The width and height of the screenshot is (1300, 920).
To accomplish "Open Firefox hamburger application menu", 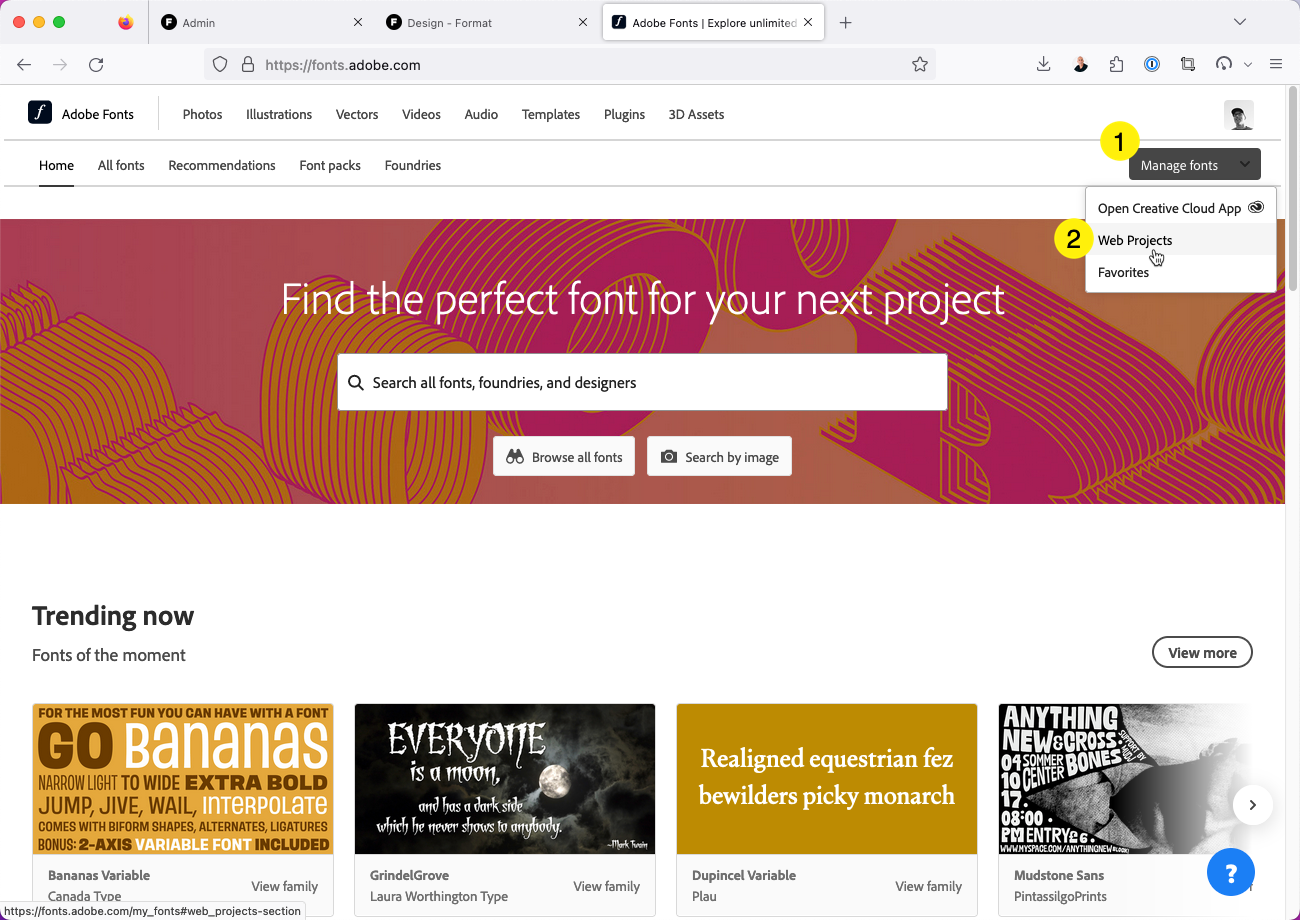I will (1275, 64).
